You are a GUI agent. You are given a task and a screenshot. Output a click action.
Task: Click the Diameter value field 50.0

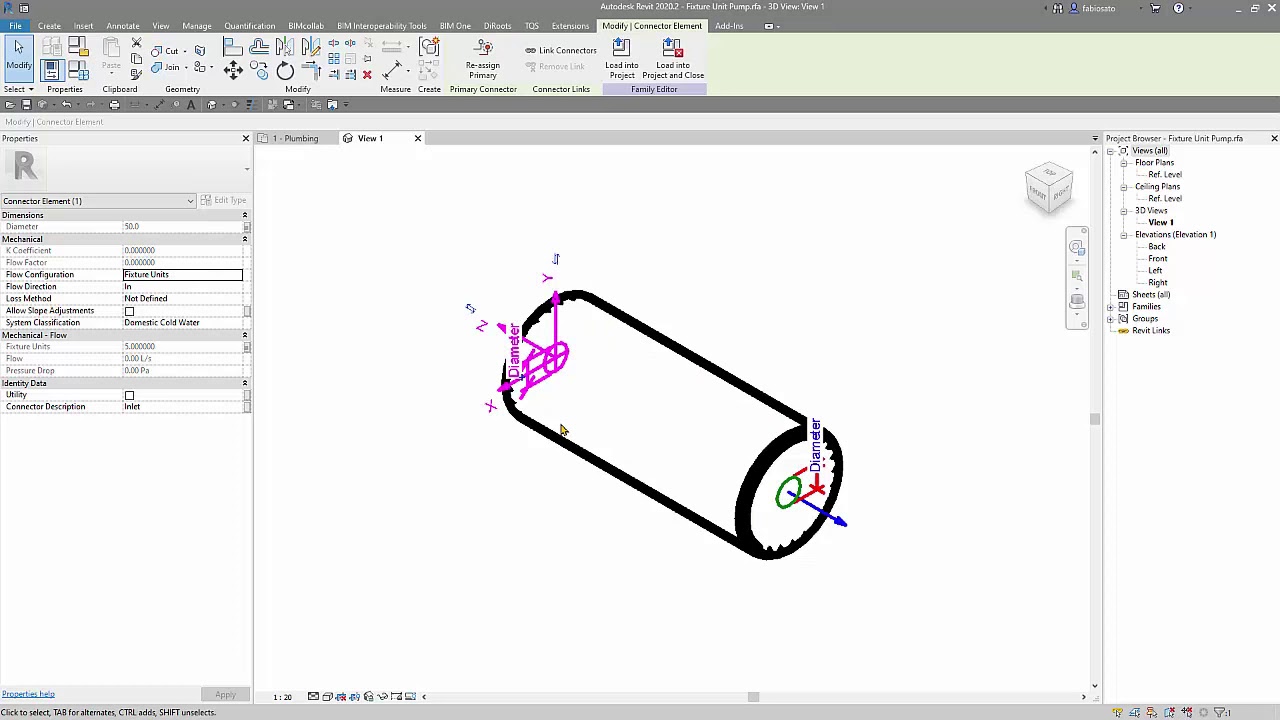(x=182, y=227)
